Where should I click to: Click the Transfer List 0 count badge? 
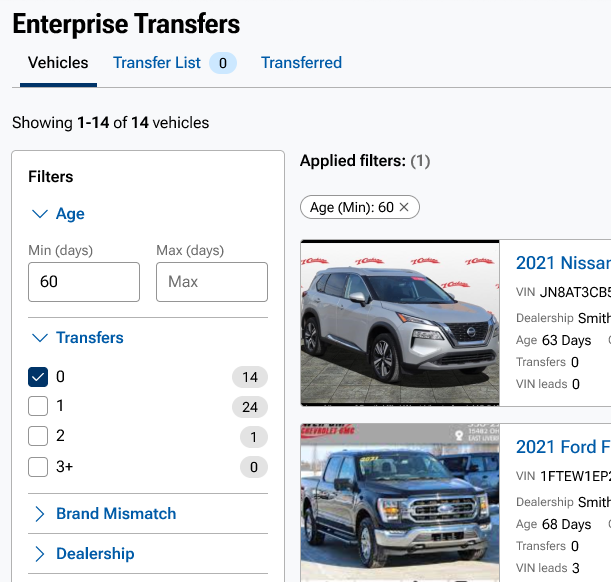223,63
